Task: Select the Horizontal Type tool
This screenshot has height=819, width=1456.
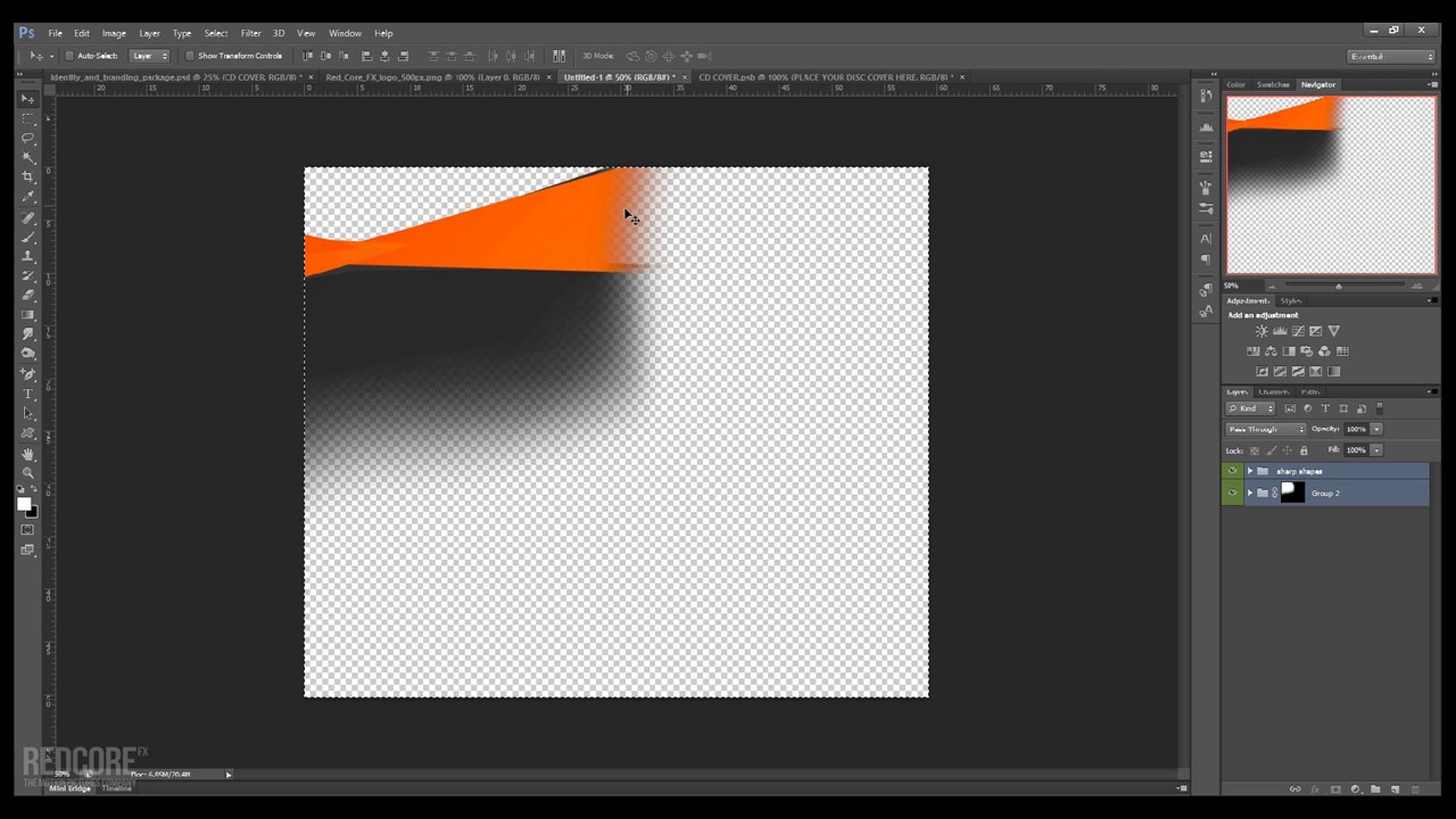Action: pyautogui.click(x=28, y=394)
